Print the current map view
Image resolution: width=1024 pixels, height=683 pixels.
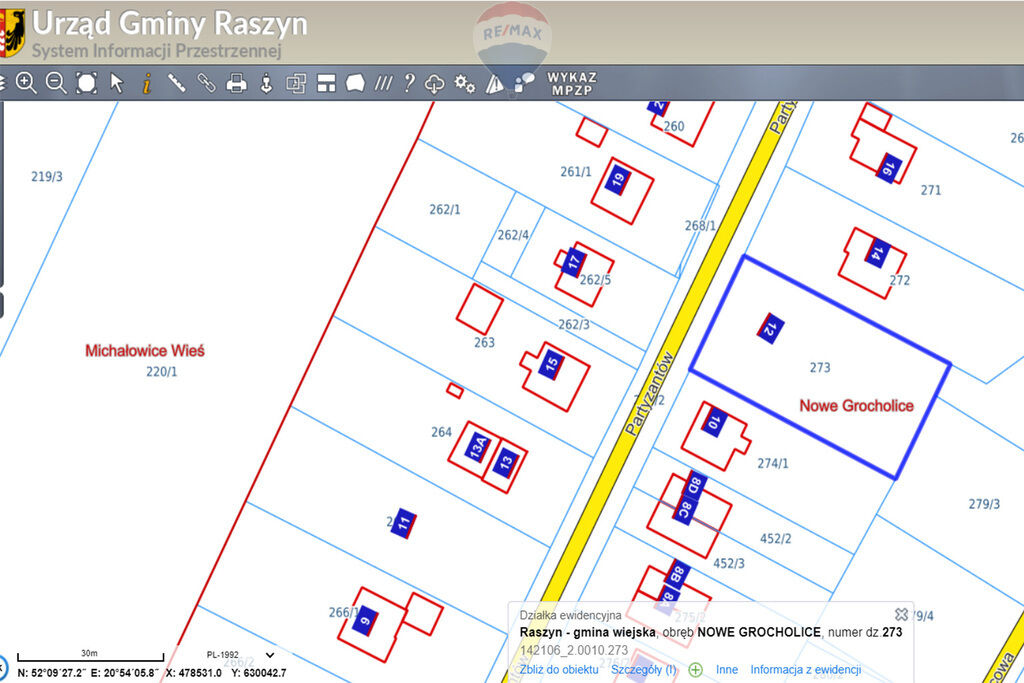(236, 83)
